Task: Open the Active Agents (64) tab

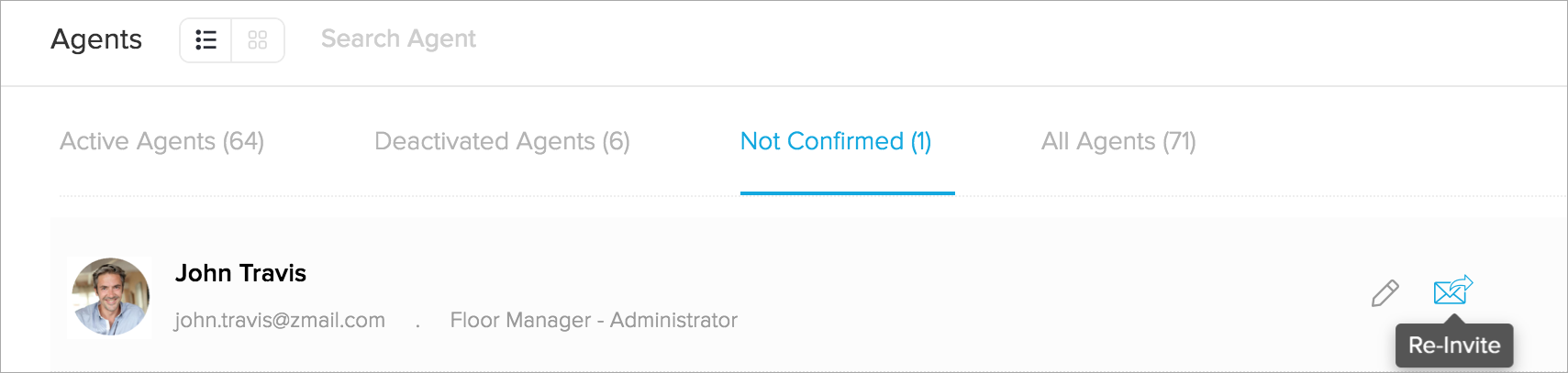Action: pyautogui.click(x=161, y=141)
